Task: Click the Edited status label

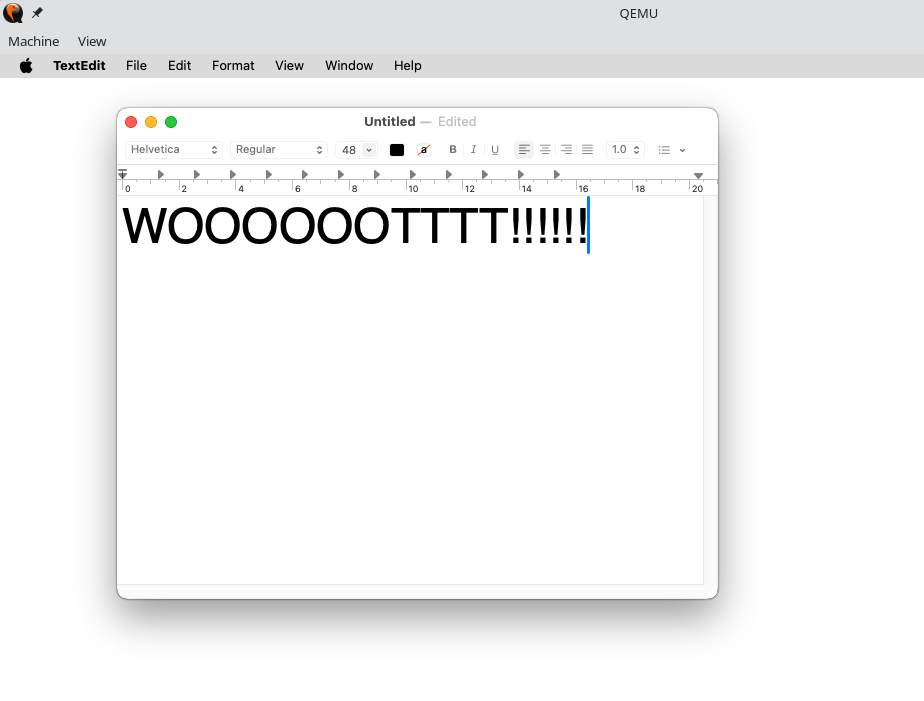Action: pyautogui.click(x=457, y=121)
